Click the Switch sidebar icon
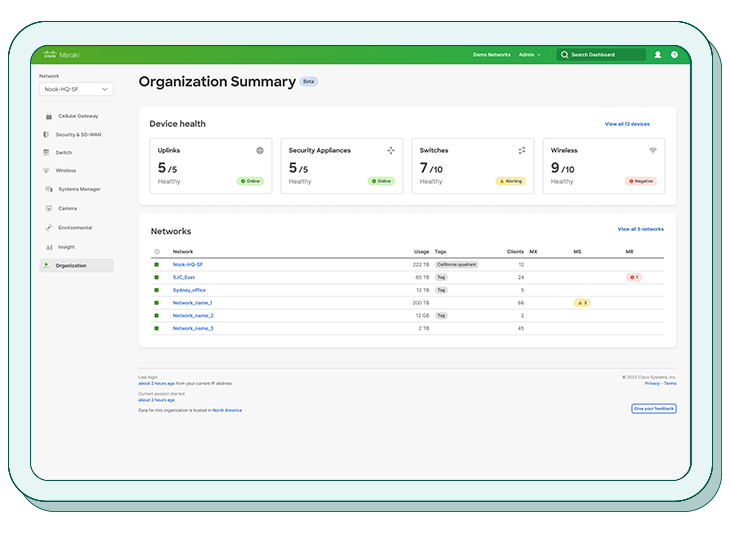 [x=46, y=152]
